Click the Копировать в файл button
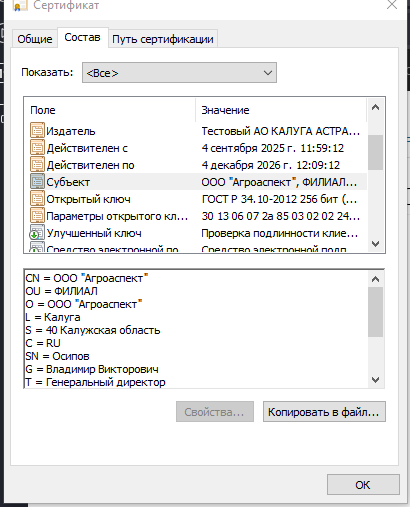 pos(324,412)
